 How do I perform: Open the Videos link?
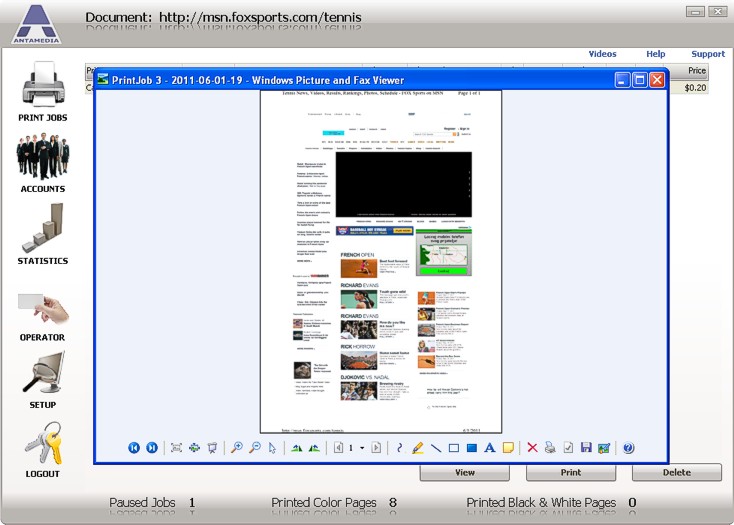coord(602,54)
